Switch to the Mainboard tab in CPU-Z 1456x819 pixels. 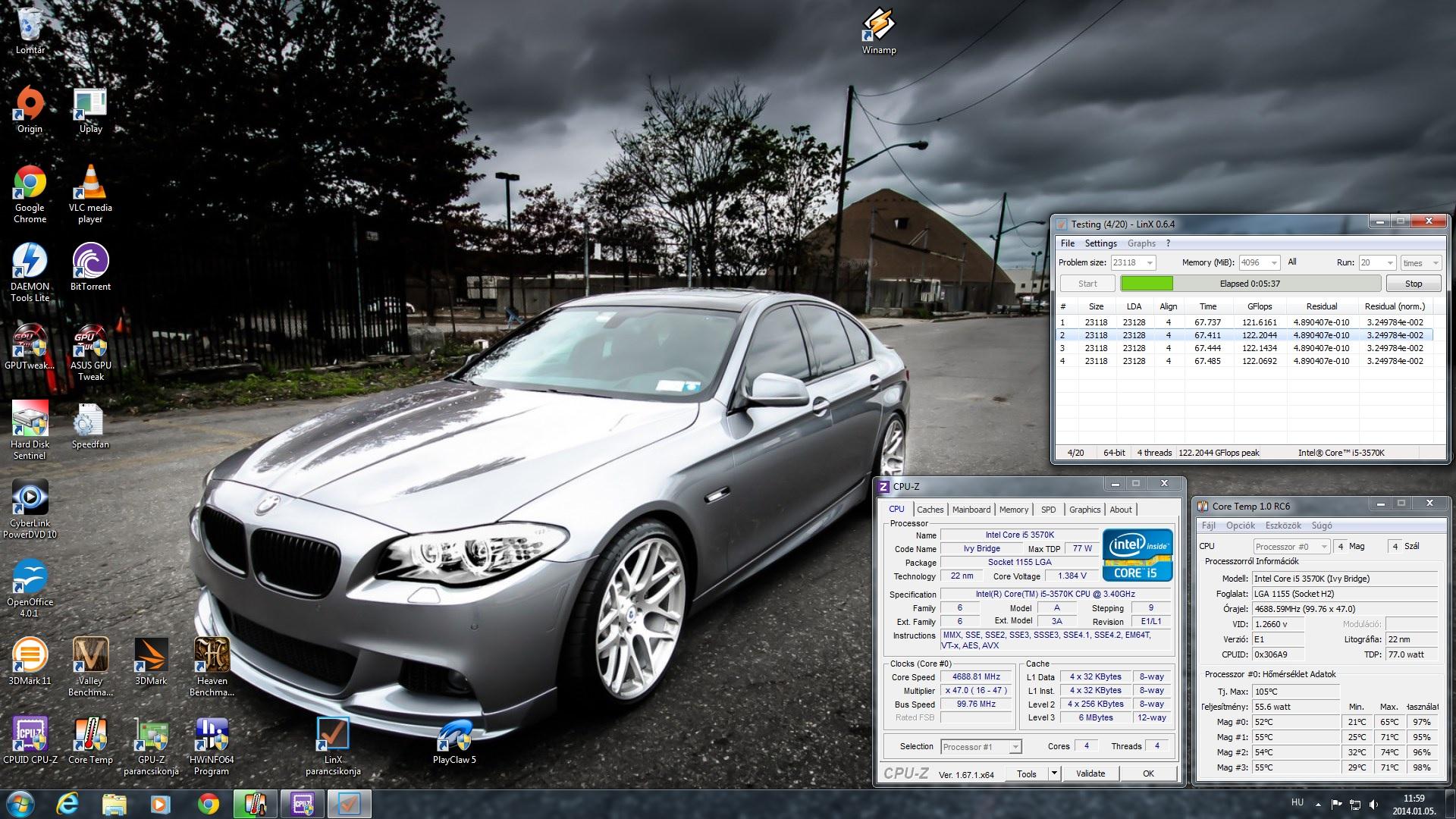971,510
